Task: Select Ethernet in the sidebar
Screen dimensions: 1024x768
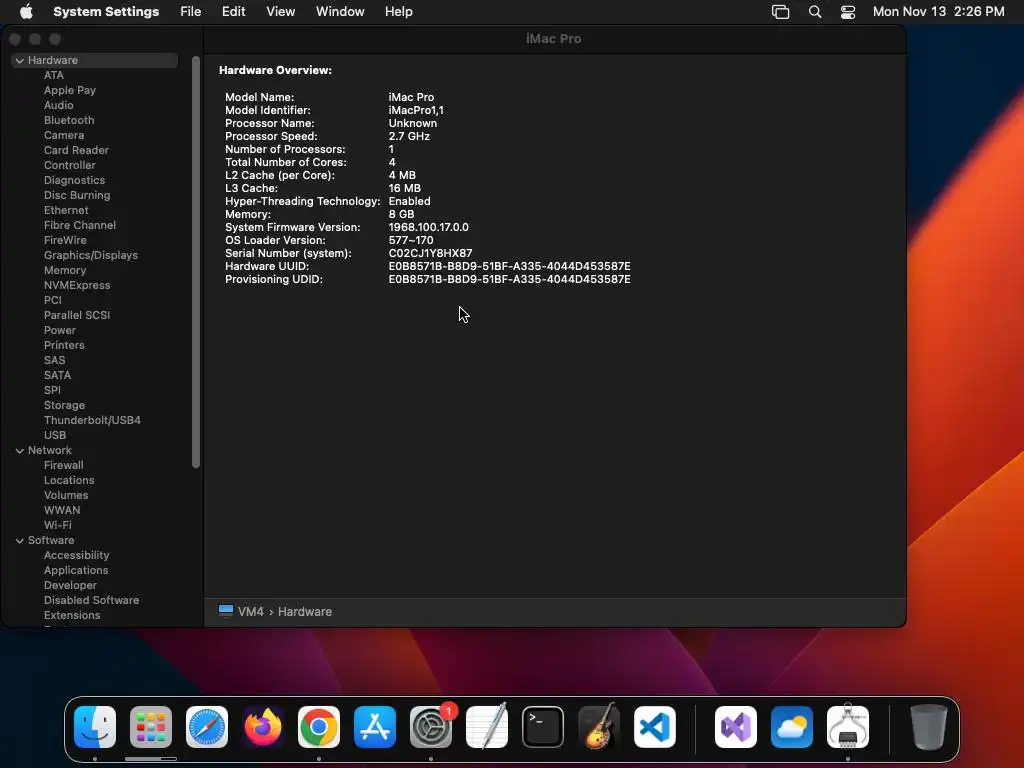Action: point(66,210)
